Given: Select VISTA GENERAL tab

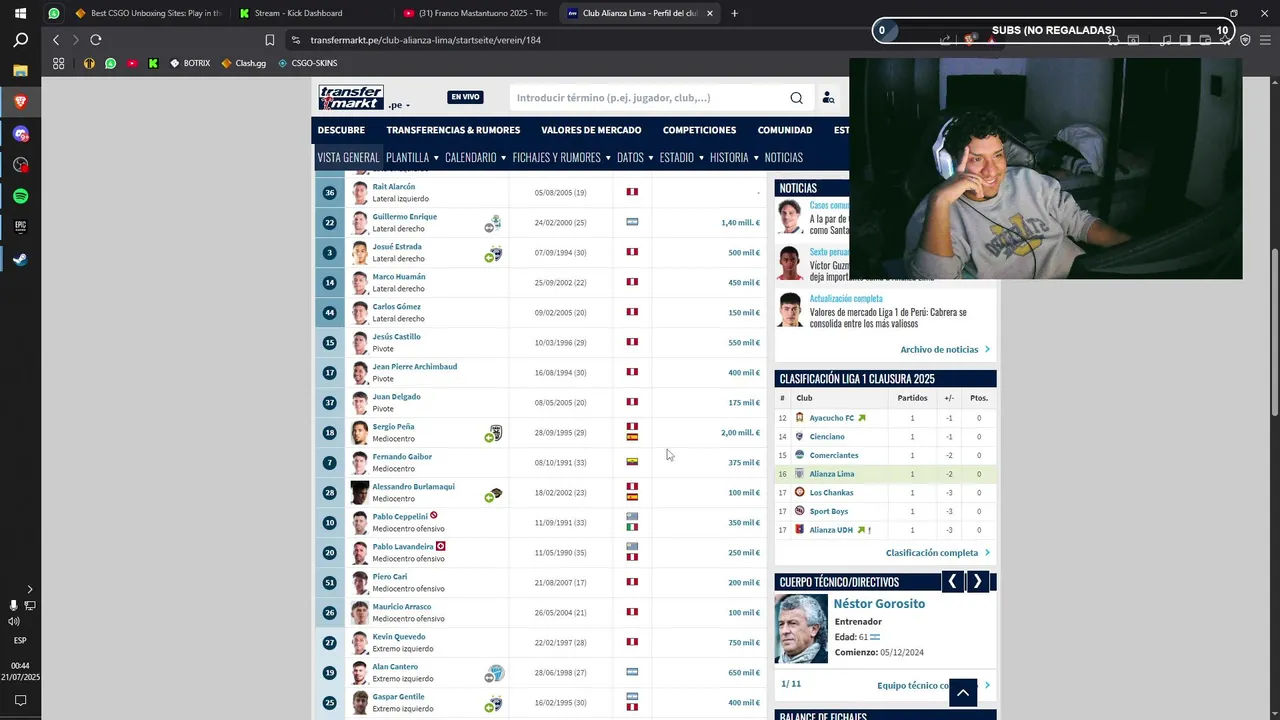Looking at the screenshot, I should (348, 157).
